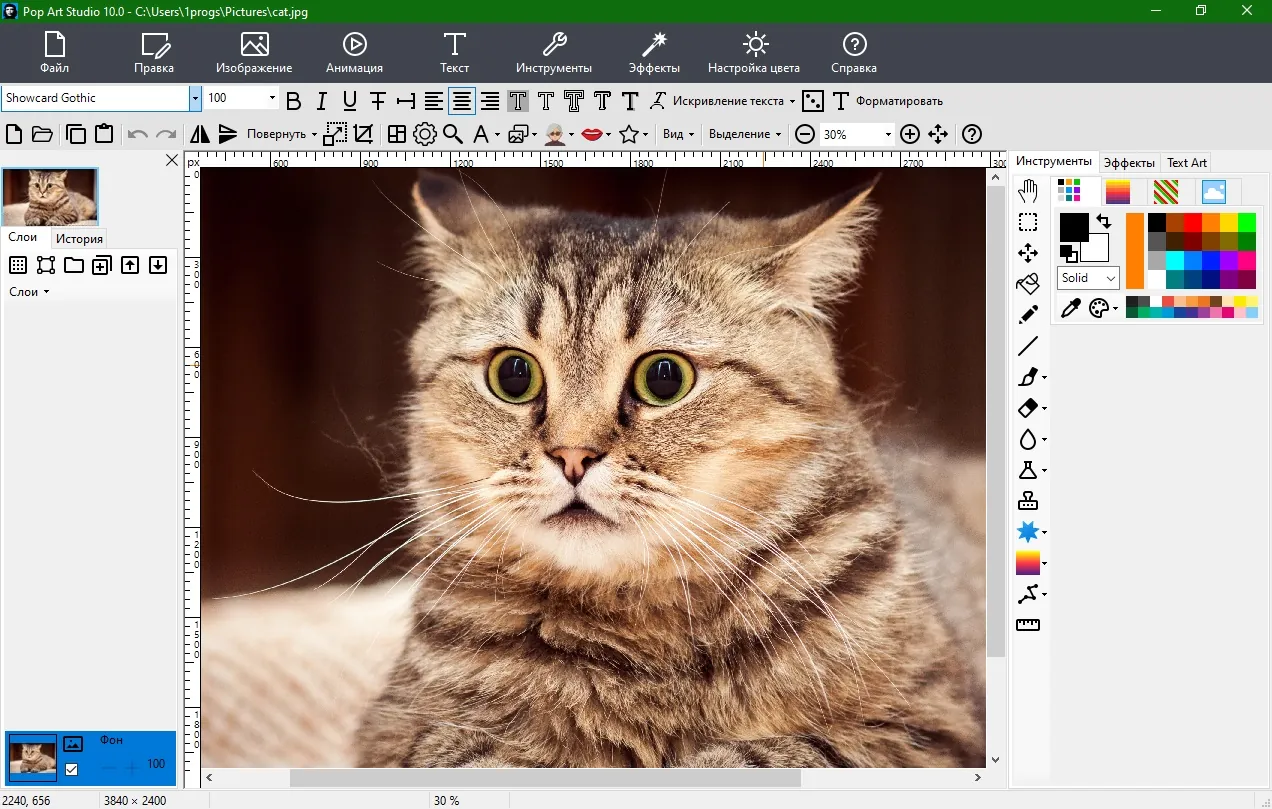Pick the paint bucket fill tool
This screenshot has height=809, width=1272.
pos(1028,284)
